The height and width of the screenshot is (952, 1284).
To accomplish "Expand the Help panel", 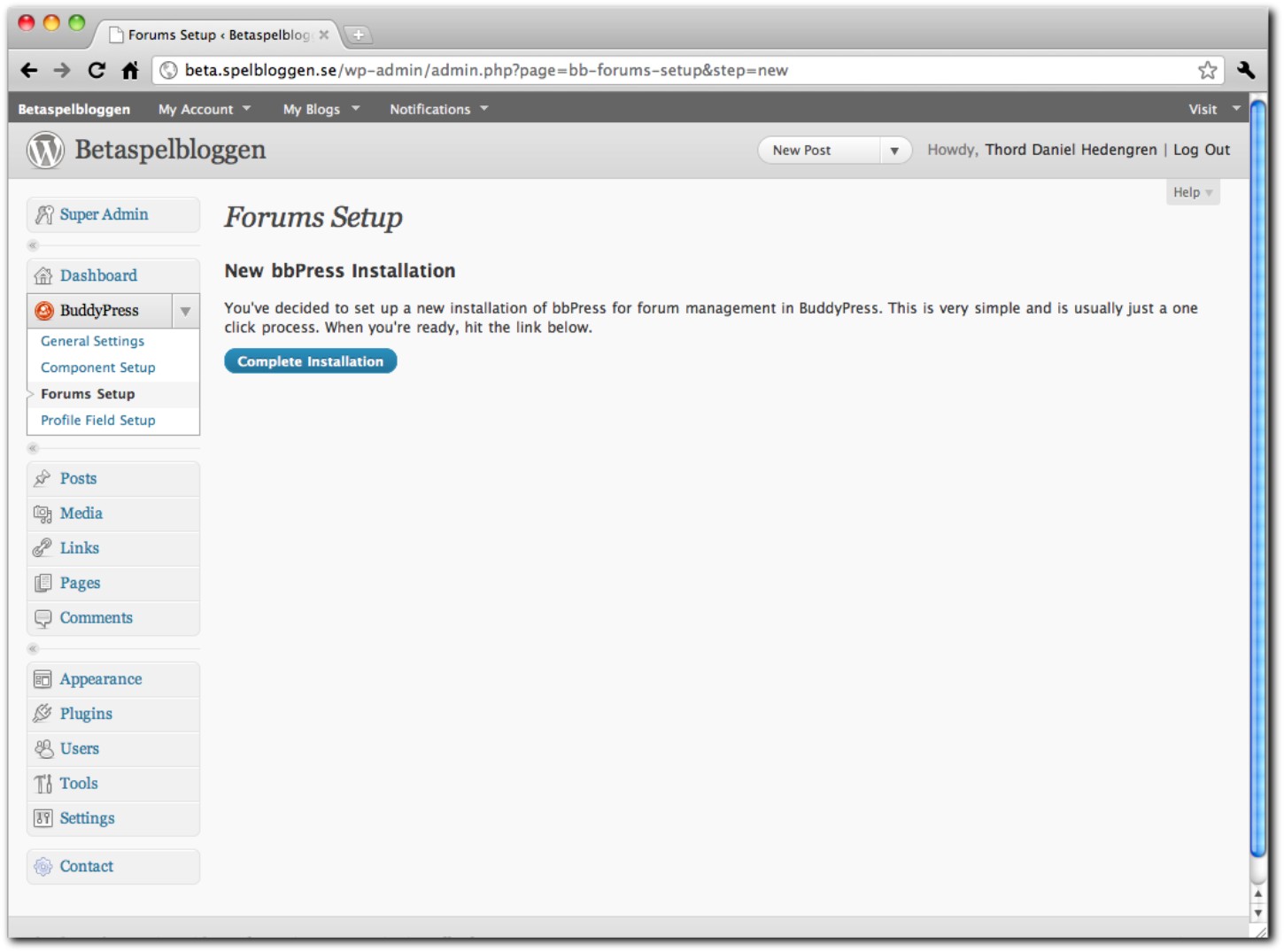I will tap(1193, 192).
